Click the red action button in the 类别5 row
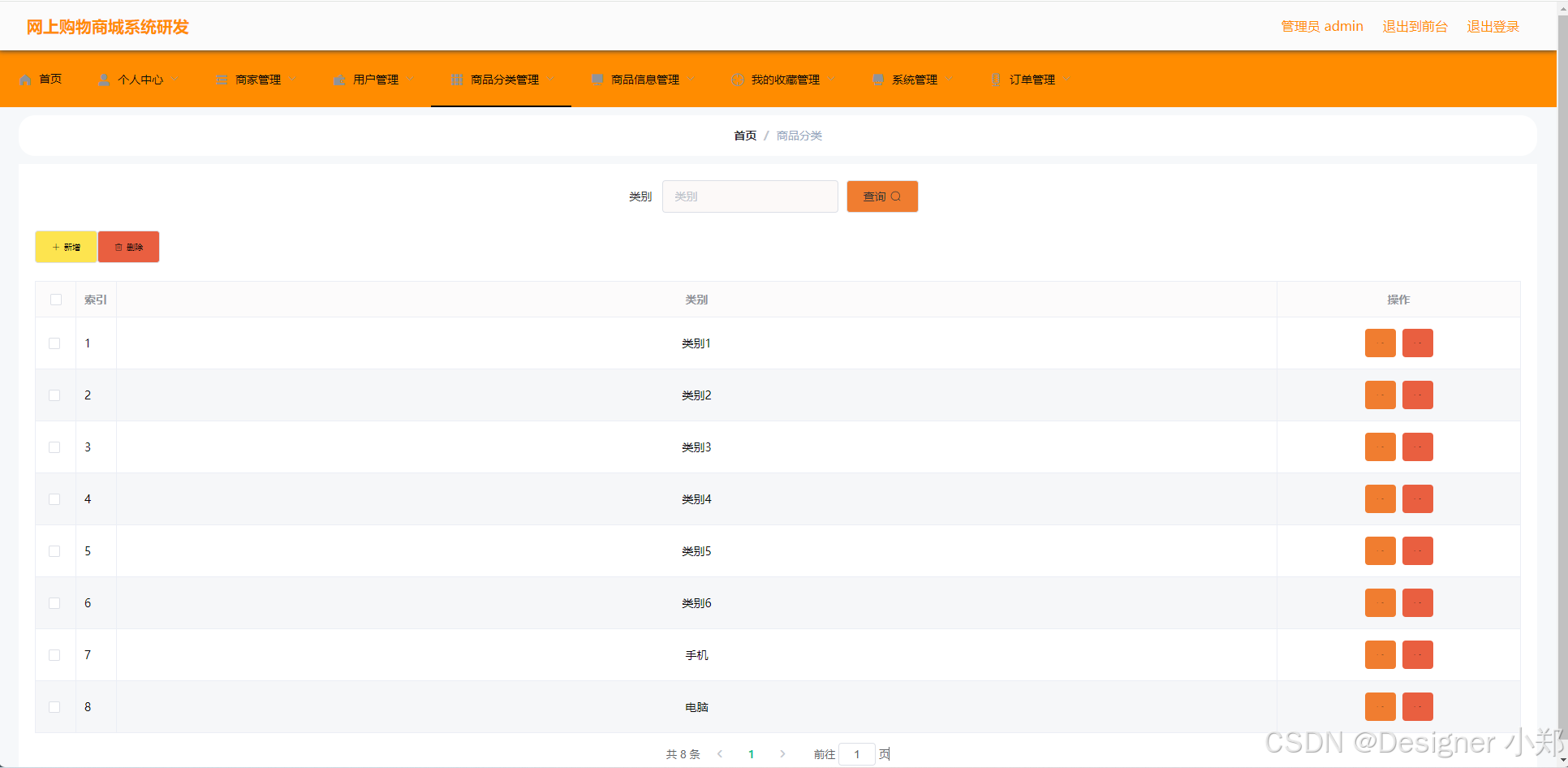Screen dimensions: 1568x768 1417,550
